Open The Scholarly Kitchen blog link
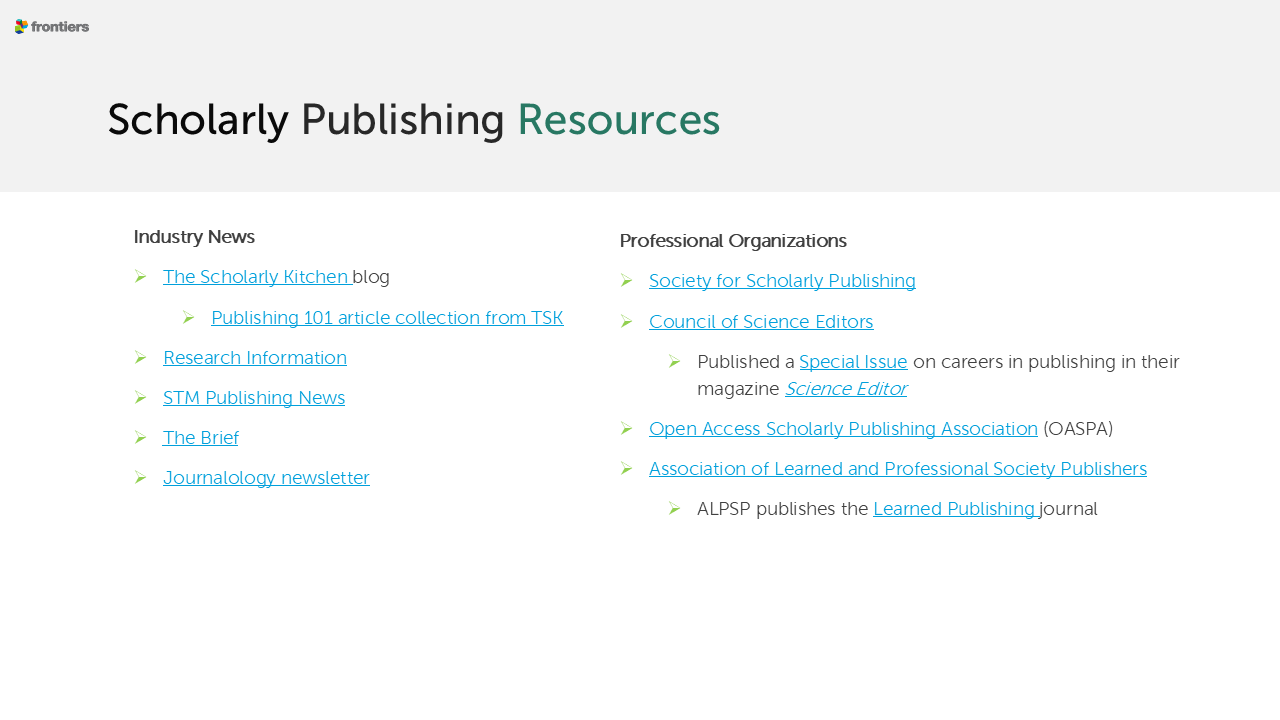The height and width of the screenshot is (720, 1280). [x=256, y=277]
